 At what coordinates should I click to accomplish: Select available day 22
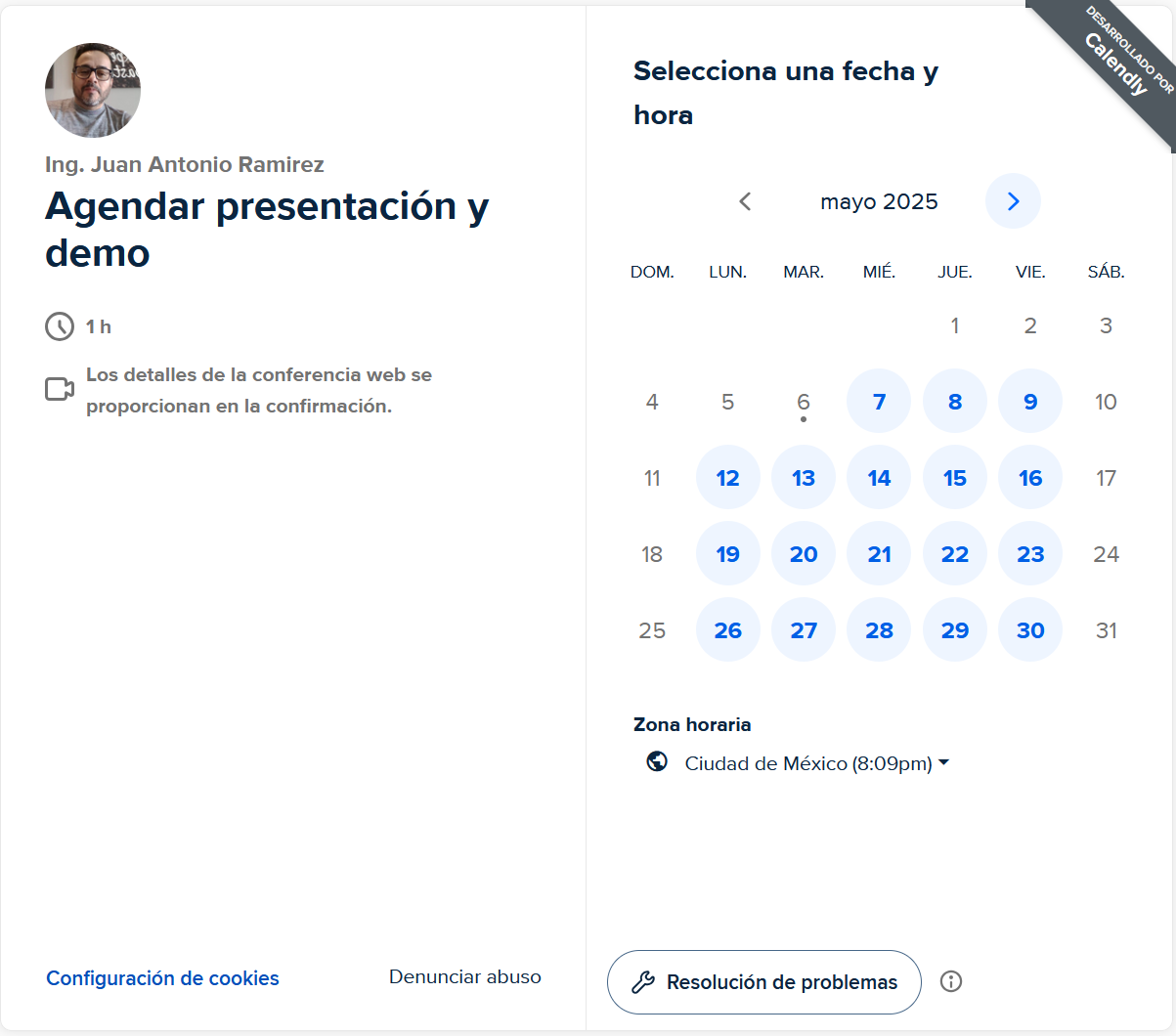[955, 554]
